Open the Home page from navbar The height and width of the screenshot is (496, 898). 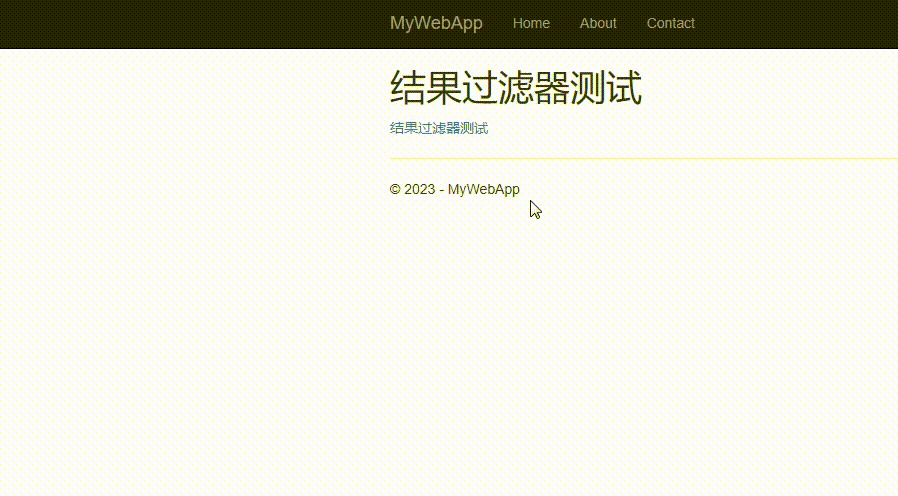click(531, 23)
